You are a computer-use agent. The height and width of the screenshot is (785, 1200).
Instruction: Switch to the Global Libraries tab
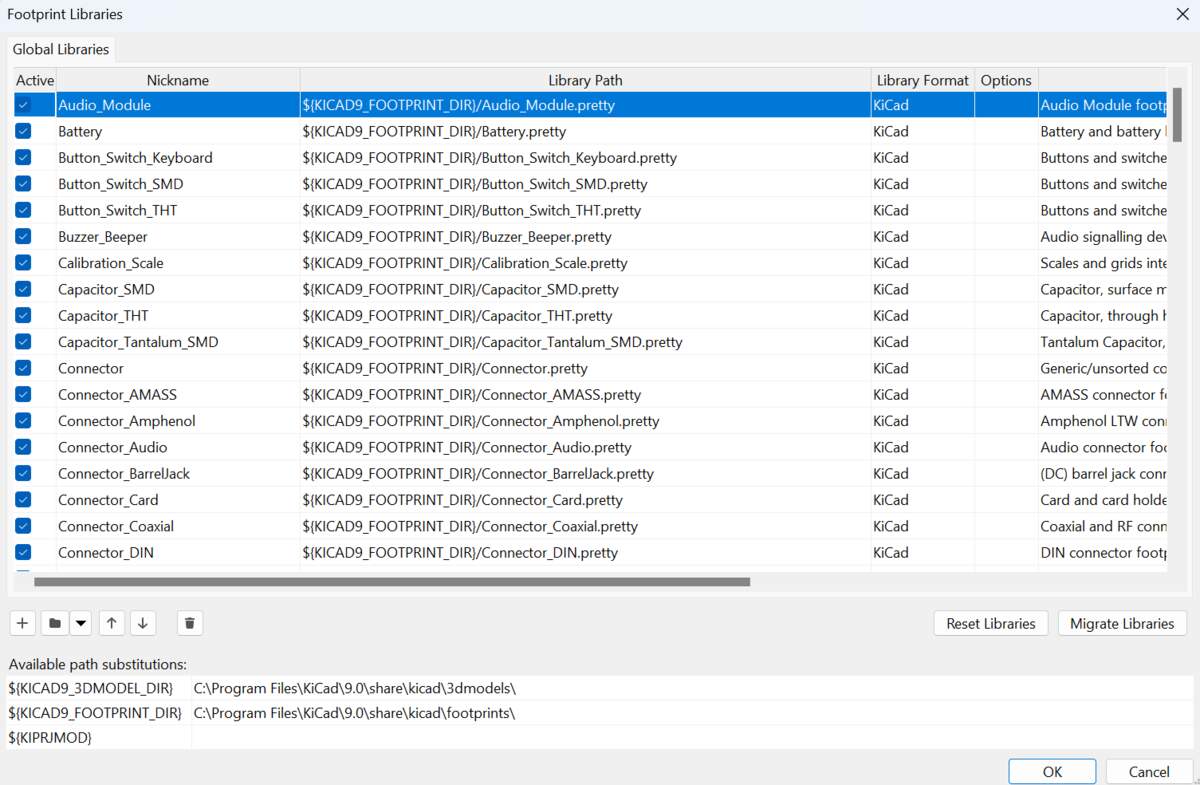click(x=61, y=48)
